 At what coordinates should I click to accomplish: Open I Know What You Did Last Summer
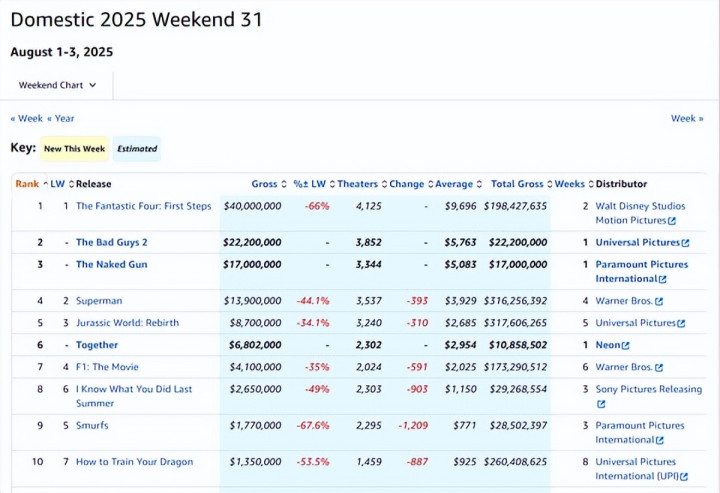[134, 396]
